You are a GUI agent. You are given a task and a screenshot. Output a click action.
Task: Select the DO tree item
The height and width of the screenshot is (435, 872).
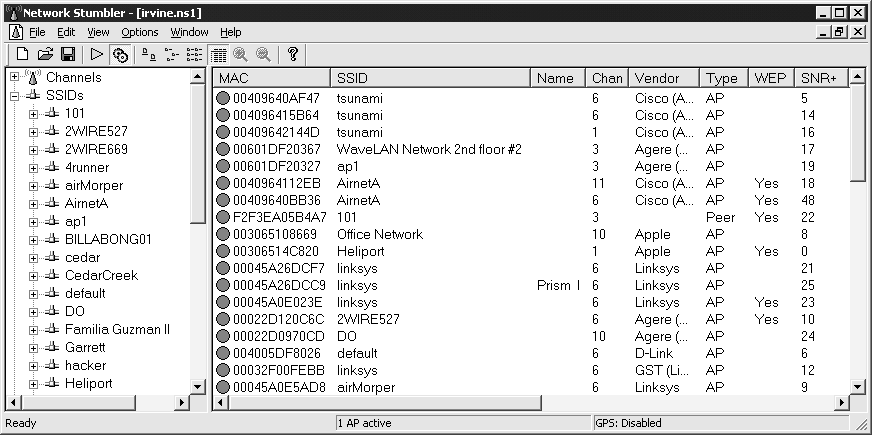[x=75, y=312]
